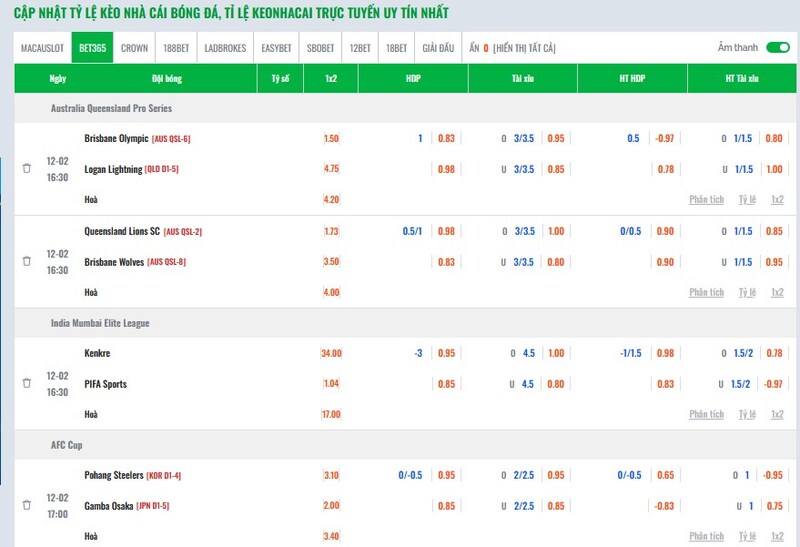The image size is (800, 547).
Task: Open Phân tích for Pohang Steelers match
Action: [706, 536]
